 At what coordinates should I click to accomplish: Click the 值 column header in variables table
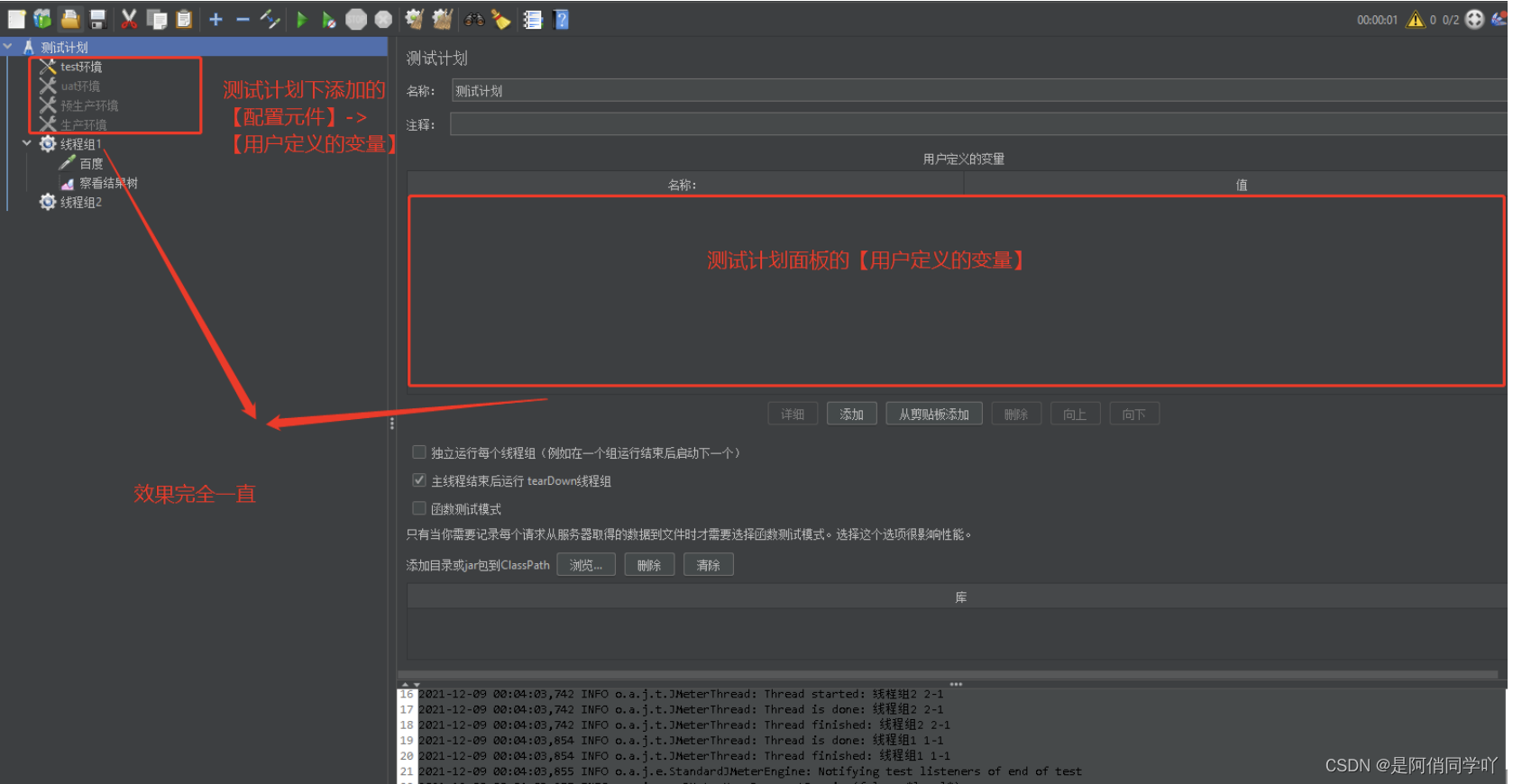click(1235, 185)
